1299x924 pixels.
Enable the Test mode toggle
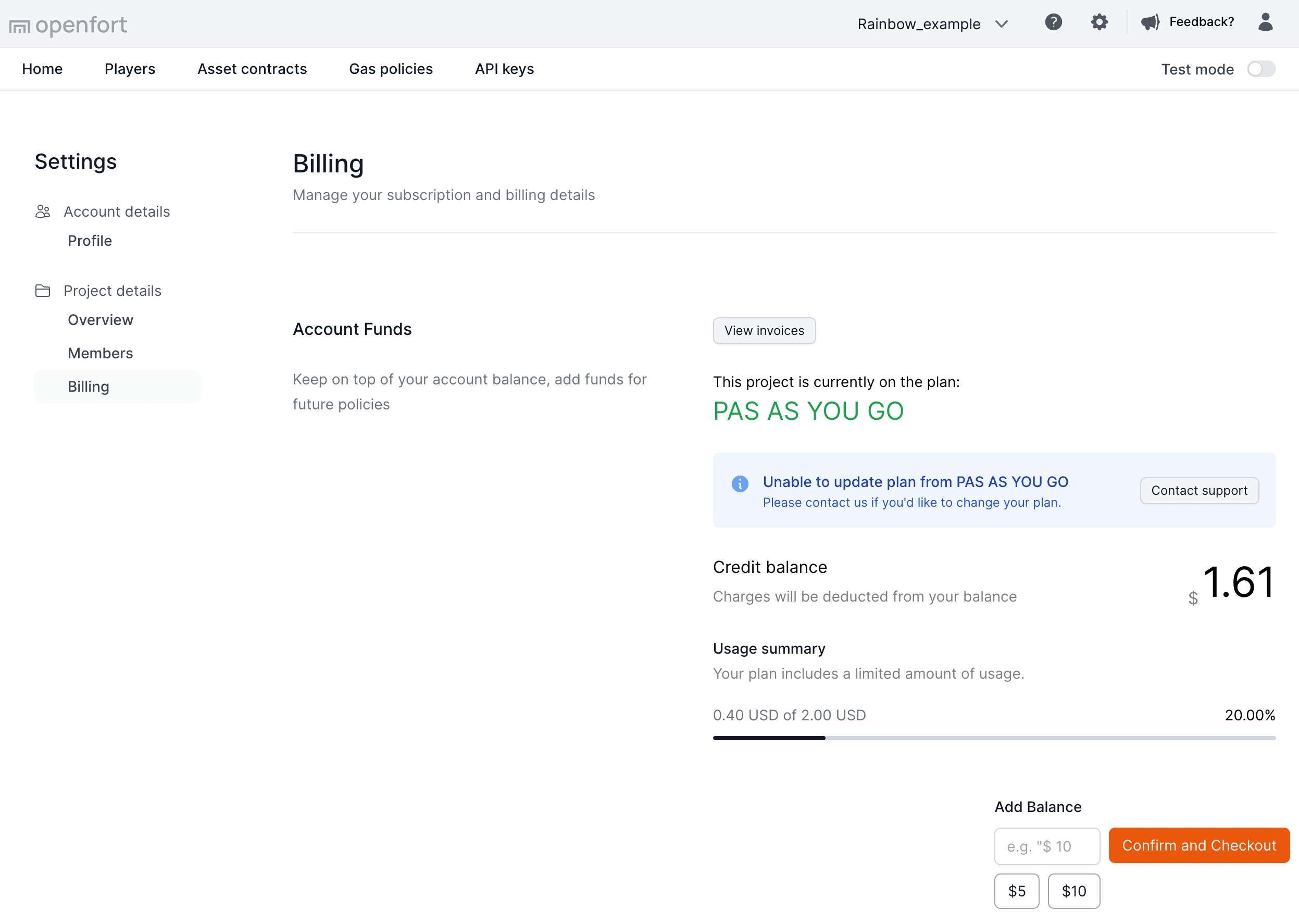[1261, 69]
